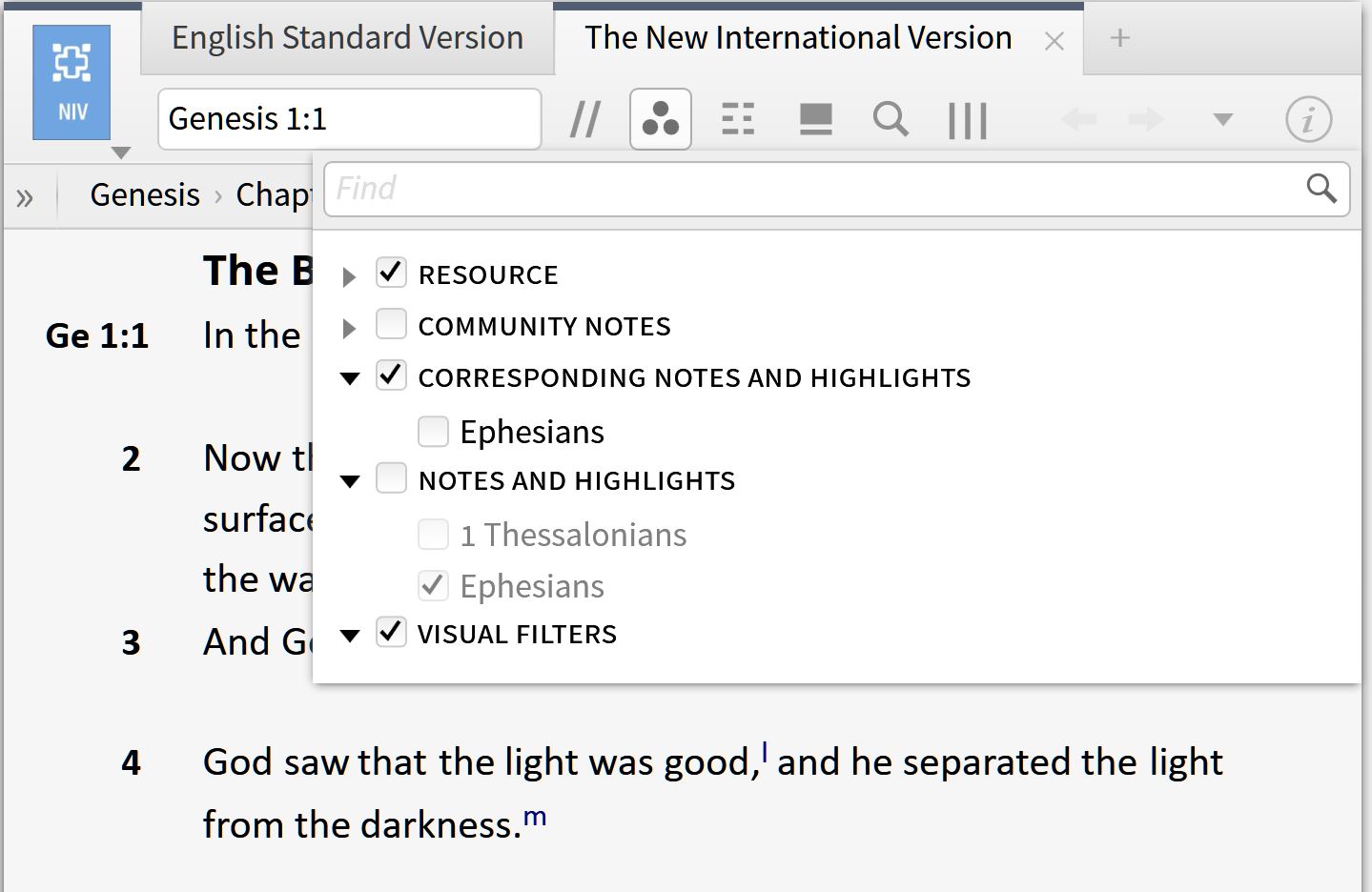
Task: Open the search magnifier in toolbar
Action: [891, 119]
